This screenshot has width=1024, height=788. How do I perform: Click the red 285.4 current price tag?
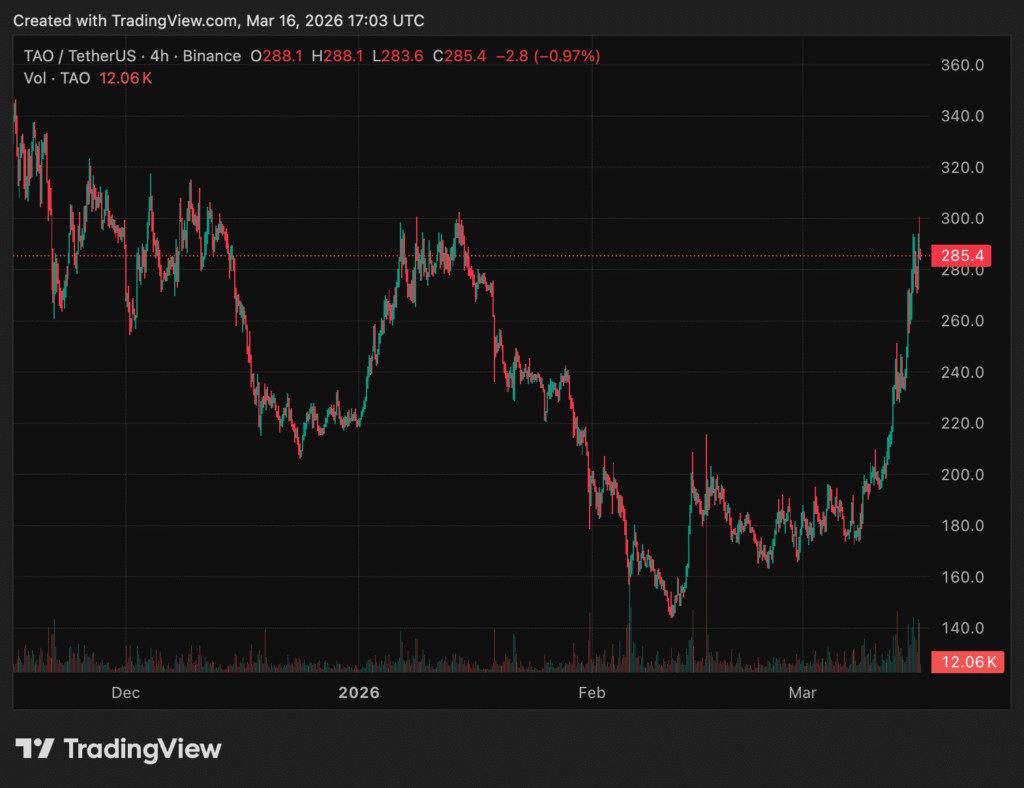point(963,256)
